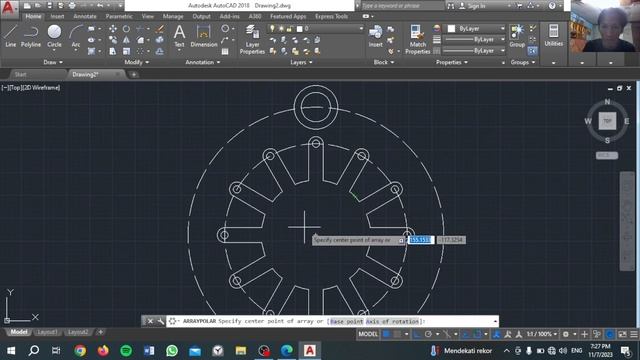Click Axis of rotation option in command line
Viewport: 640px width, 360px height.
point(392,321)
